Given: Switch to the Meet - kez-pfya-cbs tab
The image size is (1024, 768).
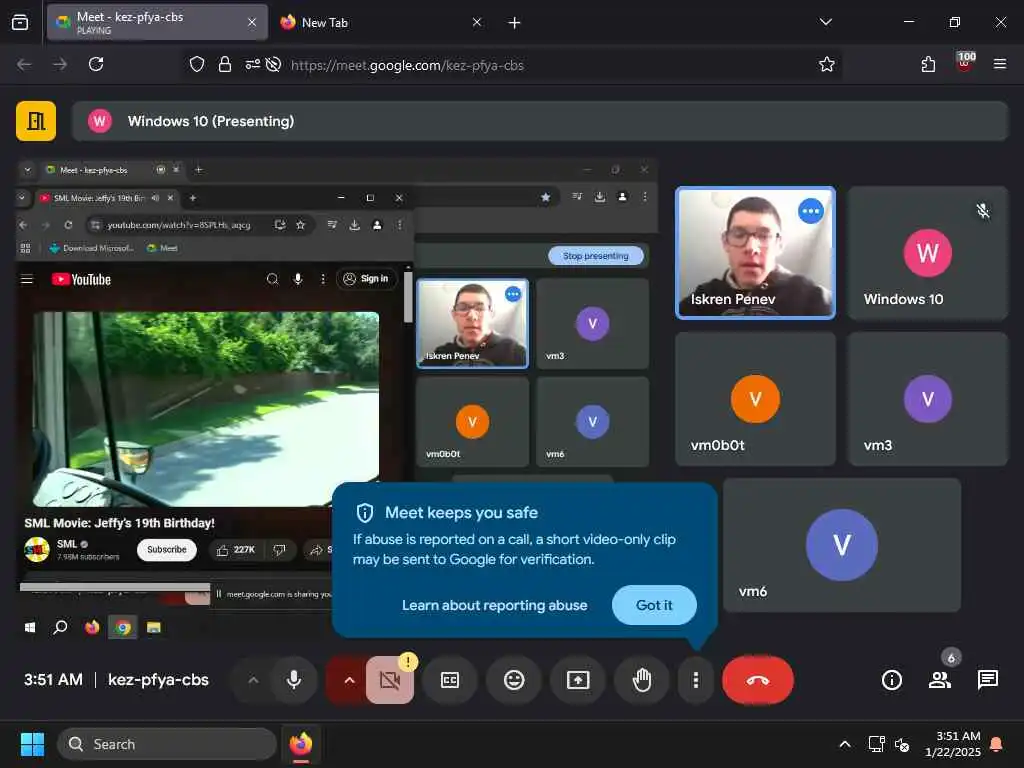Looking at the screenshot, I should point(157,22).
